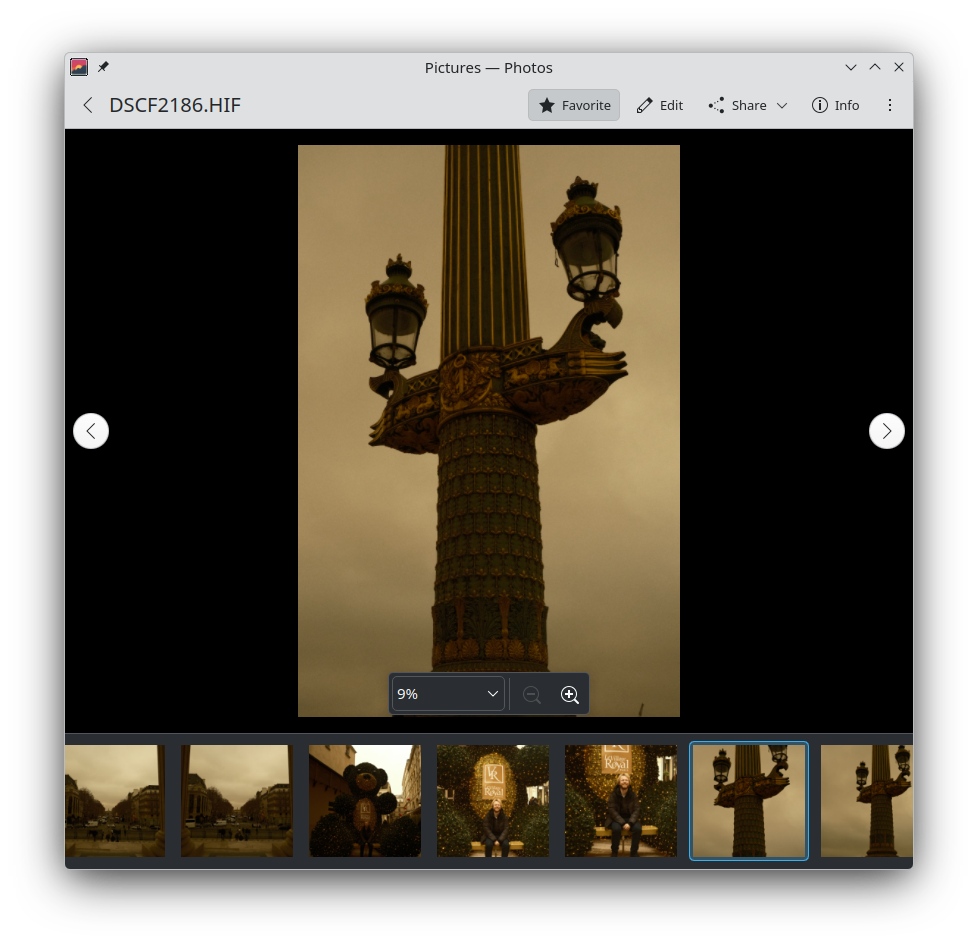Toggle the pin window icon

pyautogui.click(x=103, y=67)
